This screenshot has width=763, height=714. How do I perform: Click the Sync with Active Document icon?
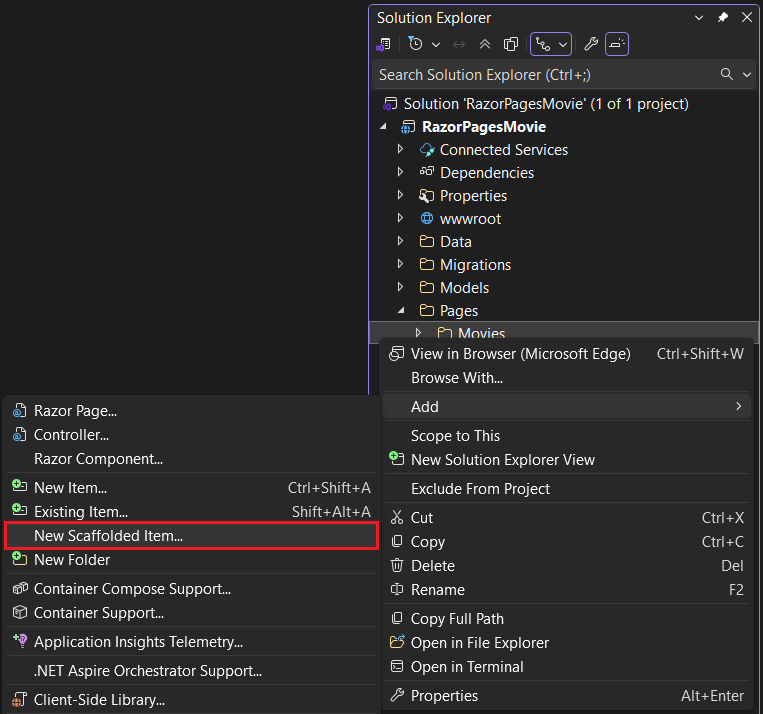tap(459, 45)
